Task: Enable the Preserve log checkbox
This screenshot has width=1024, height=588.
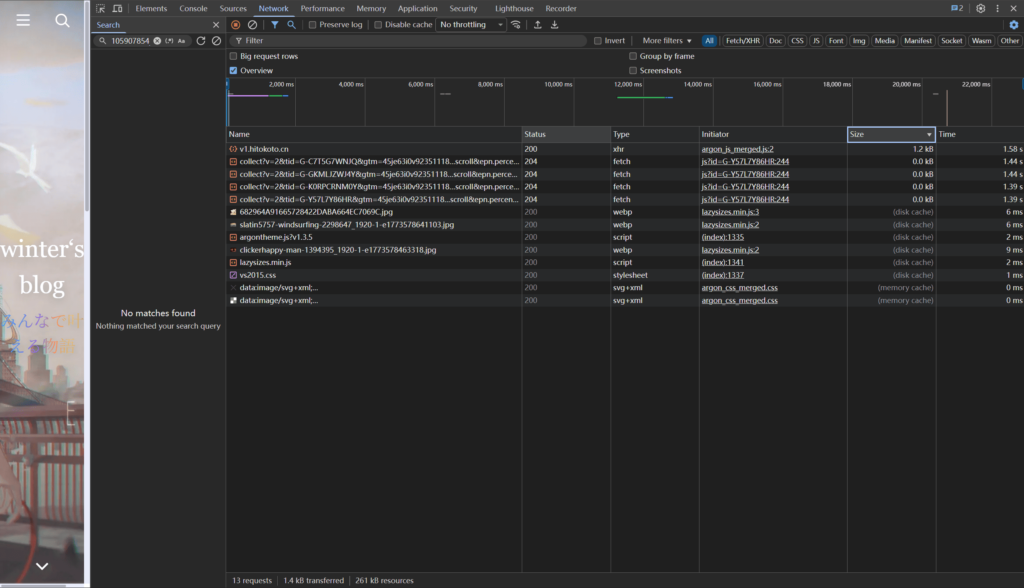Action: (313, 25)
